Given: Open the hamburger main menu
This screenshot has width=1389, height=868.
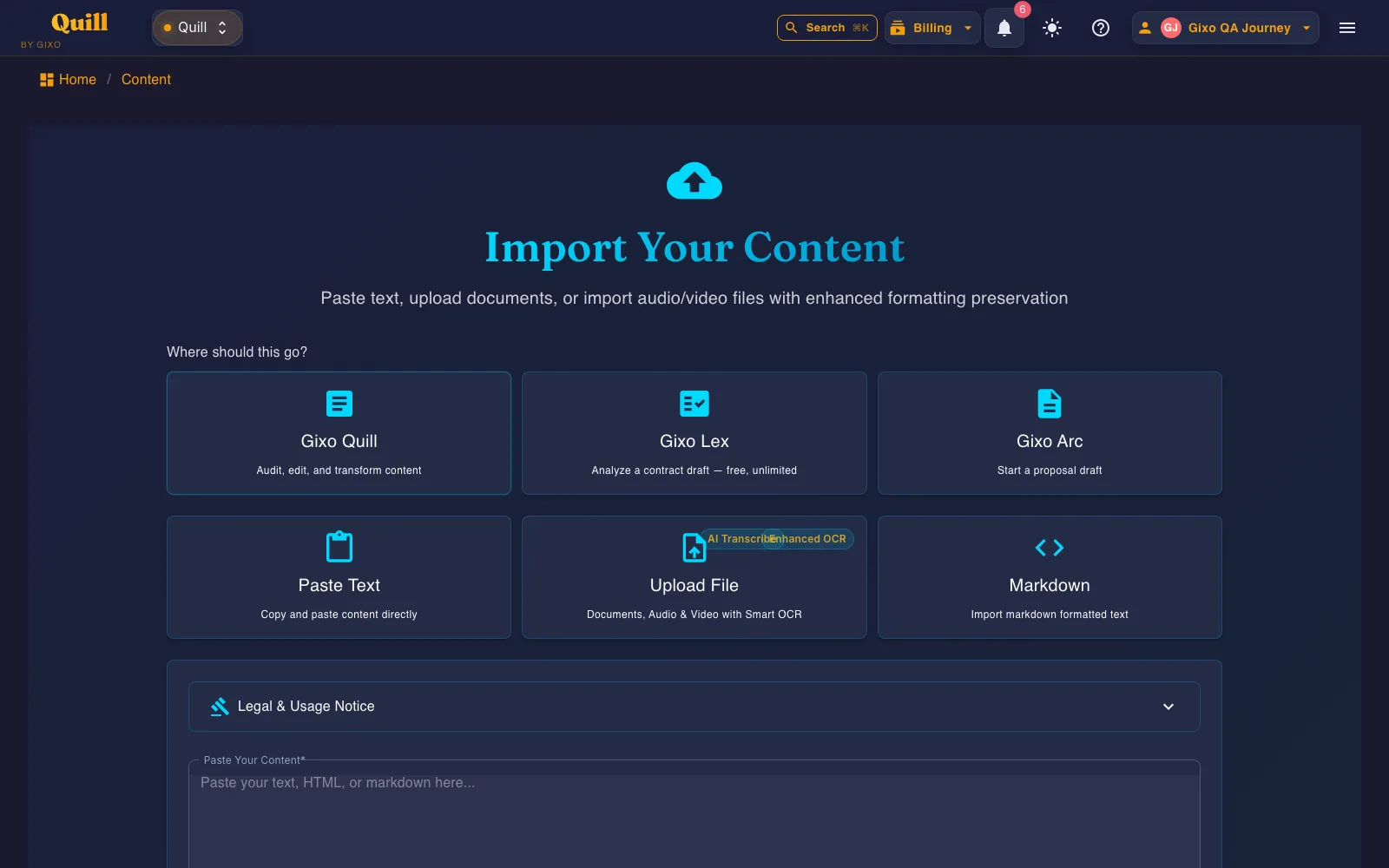Looking at the screenshot, I should click(1347, 28).
